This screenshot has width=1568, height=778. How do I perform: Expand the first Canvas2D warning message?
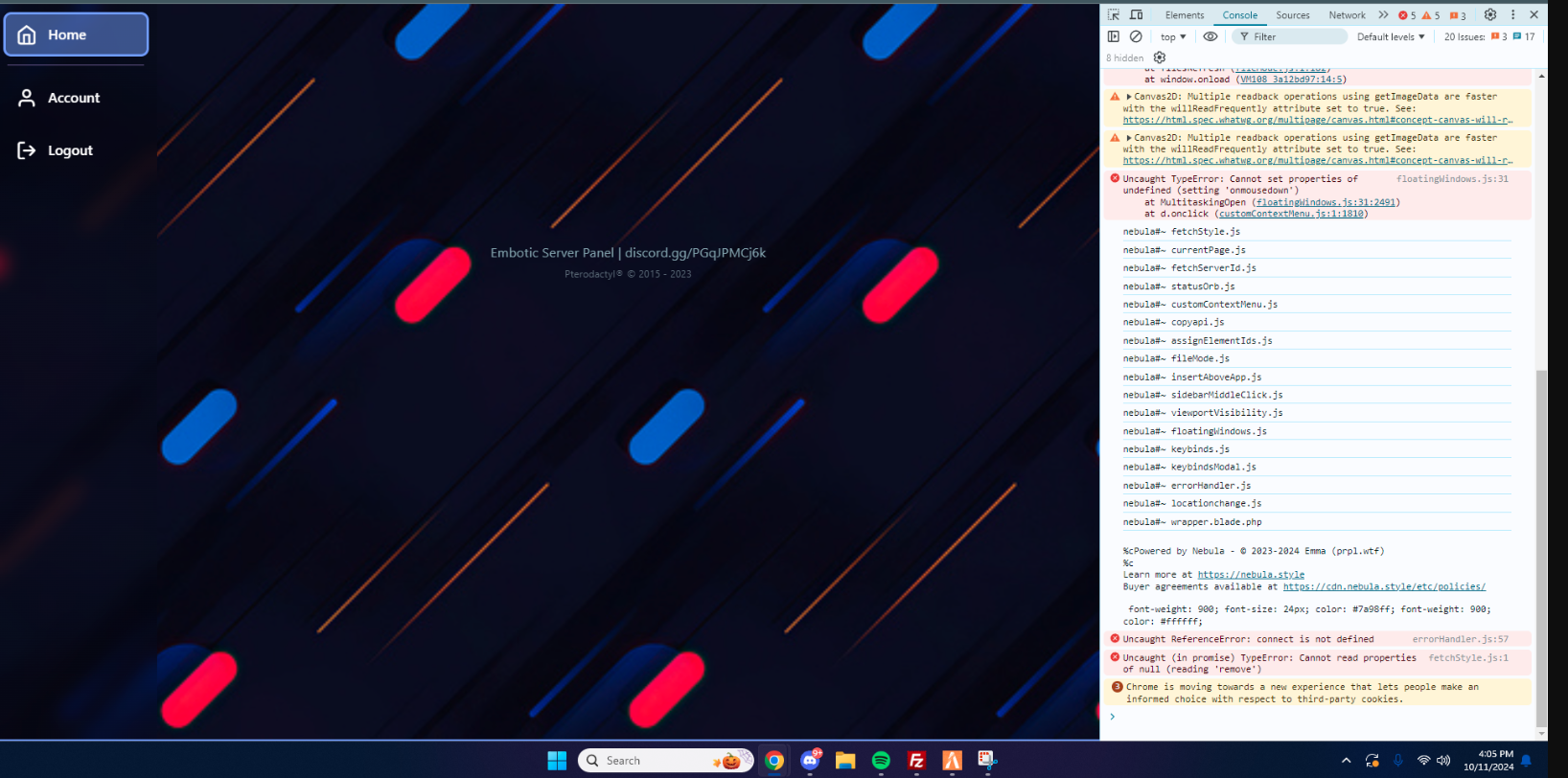coord(1129,97)
